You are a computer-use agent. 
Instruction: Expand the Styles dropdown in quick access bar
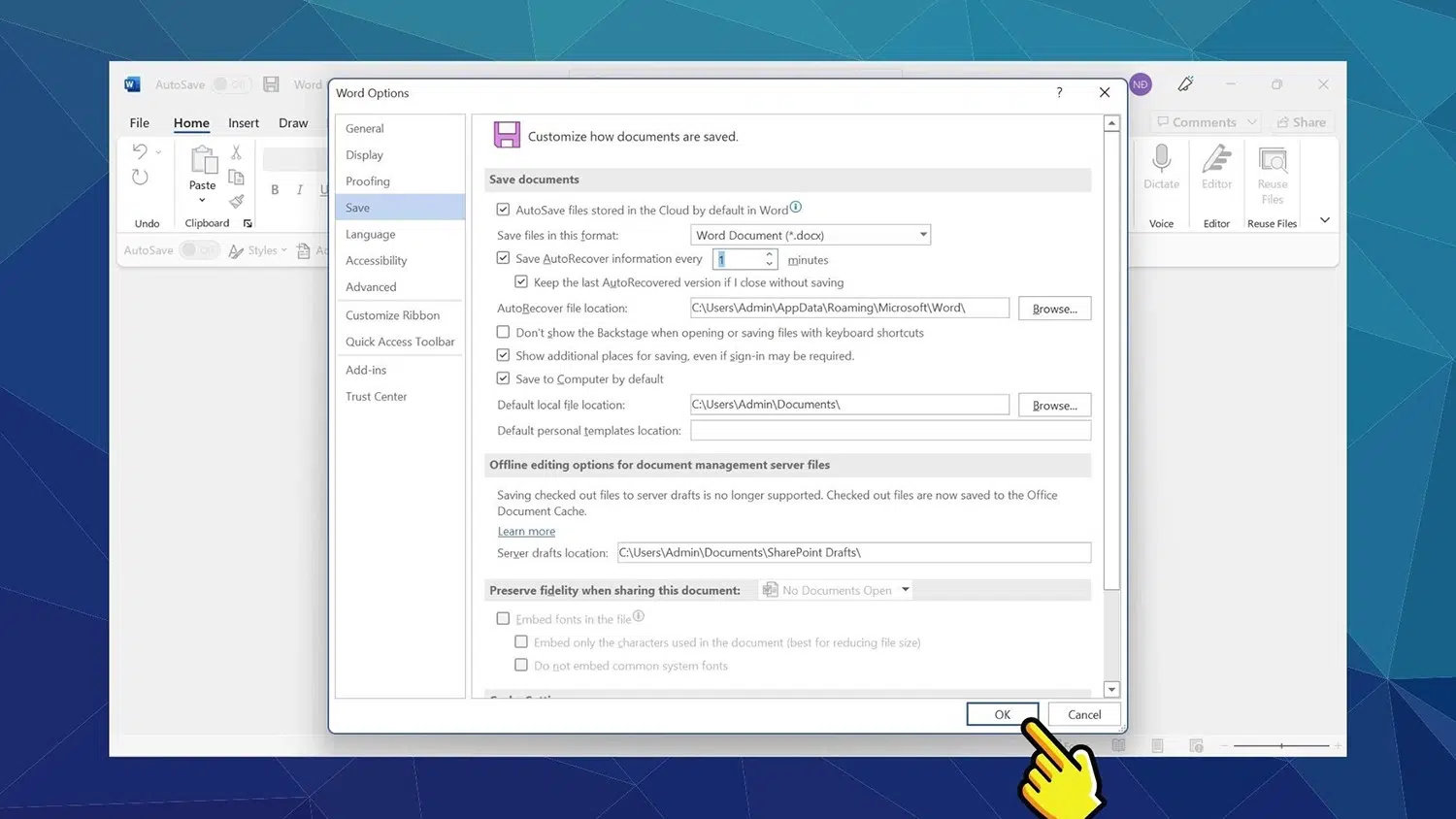click(x=283, y=250)
